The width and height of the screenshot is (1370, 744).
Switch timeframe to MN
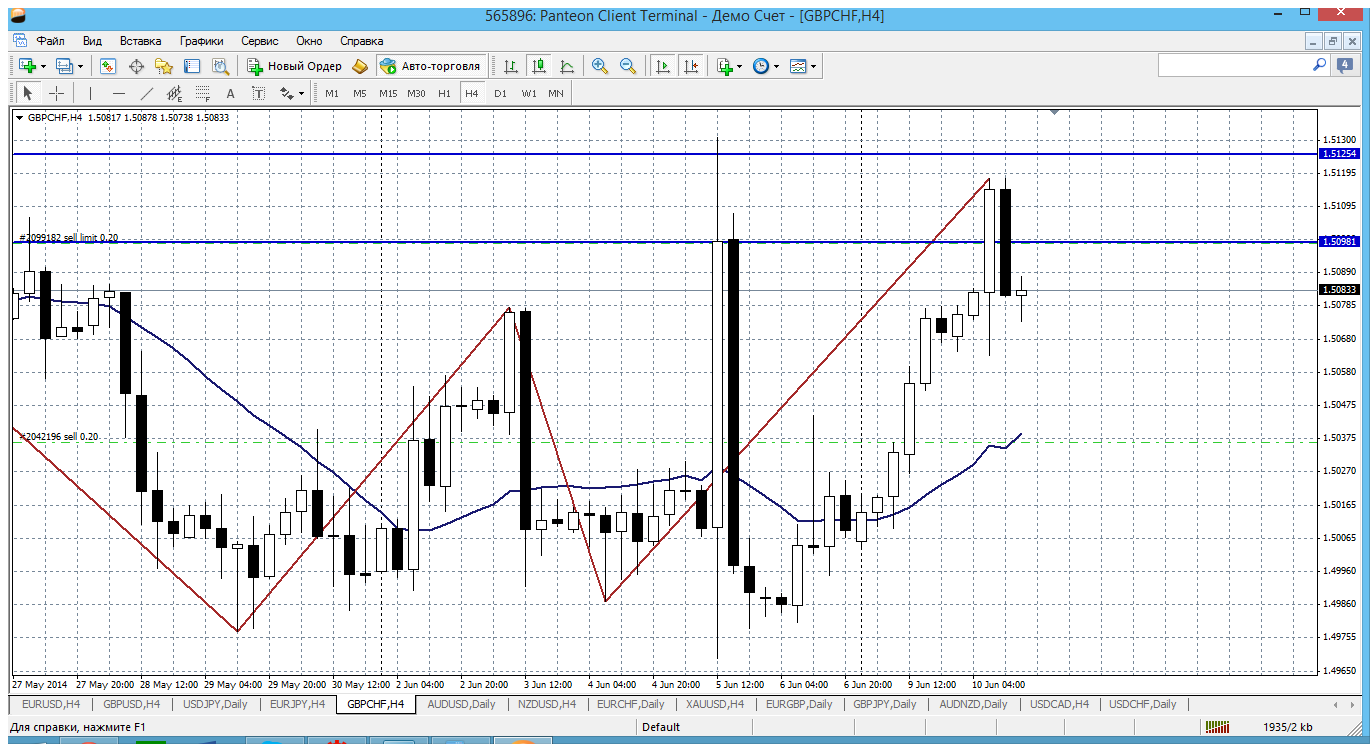pos(556,93)
